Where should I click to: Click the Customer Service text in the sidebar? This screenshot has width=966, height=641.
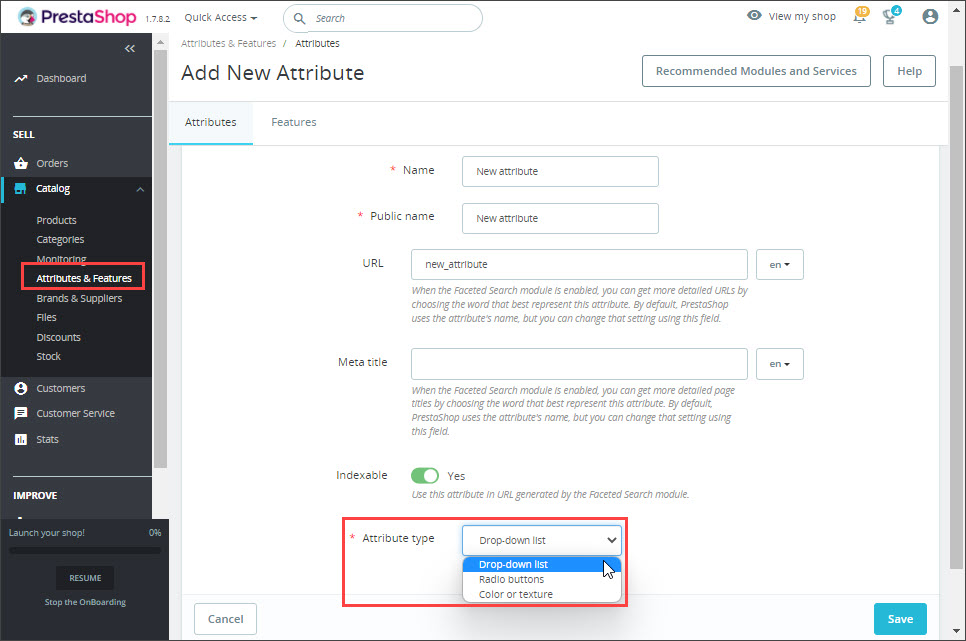75,413
